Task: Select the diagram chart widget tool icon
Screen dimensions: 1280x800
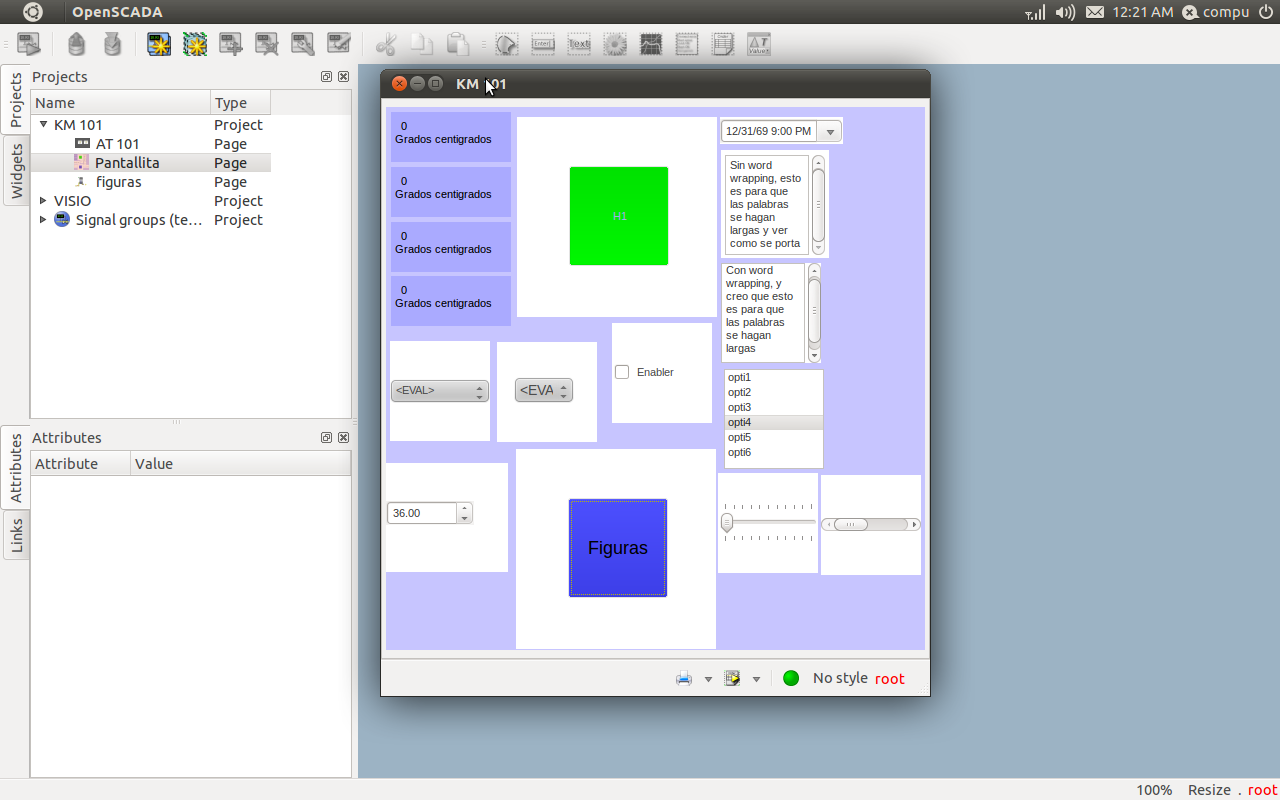Action: pyautogui.click(x=651, y=44)
